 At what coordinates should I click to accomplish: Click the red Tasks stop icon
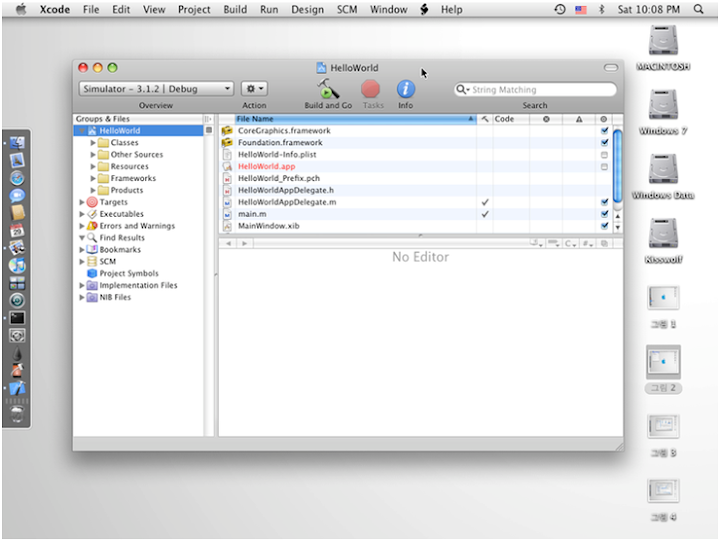point(372,89)
